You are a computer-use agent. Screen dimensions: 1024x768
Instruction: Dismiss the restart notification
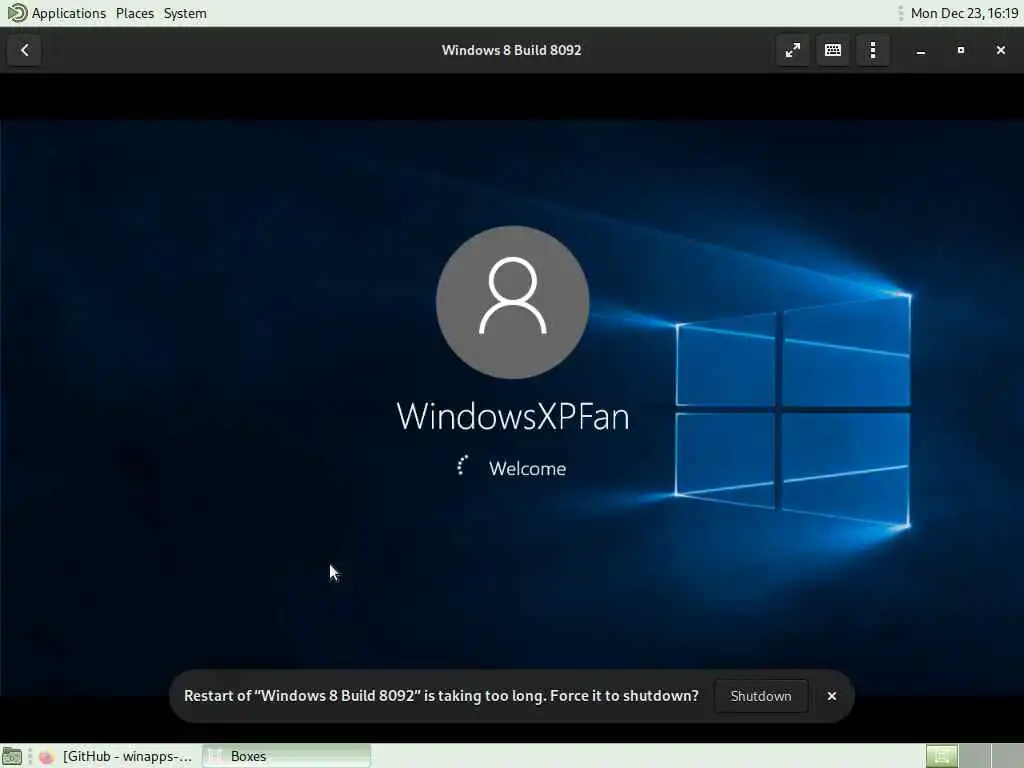coord(832,696)
